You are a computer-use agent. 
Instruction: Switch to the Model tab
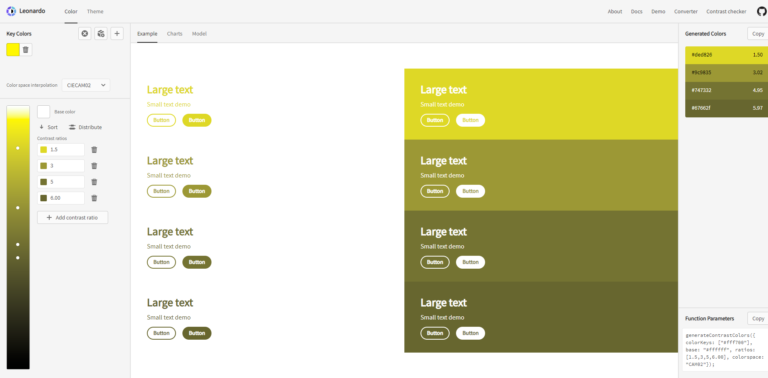199,34
